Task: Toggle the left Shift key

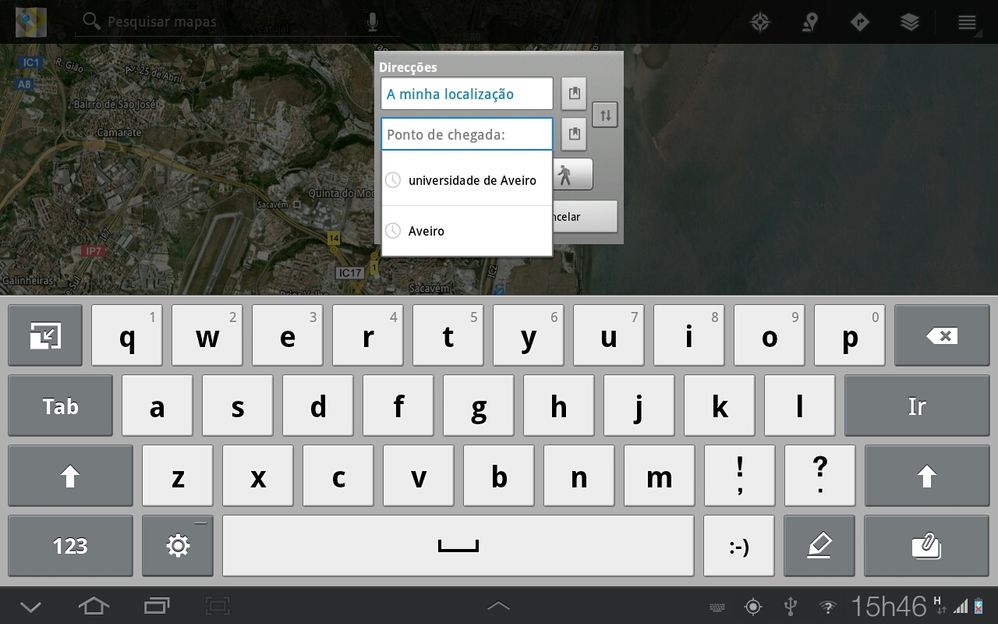Action: (x=70, y=476)
